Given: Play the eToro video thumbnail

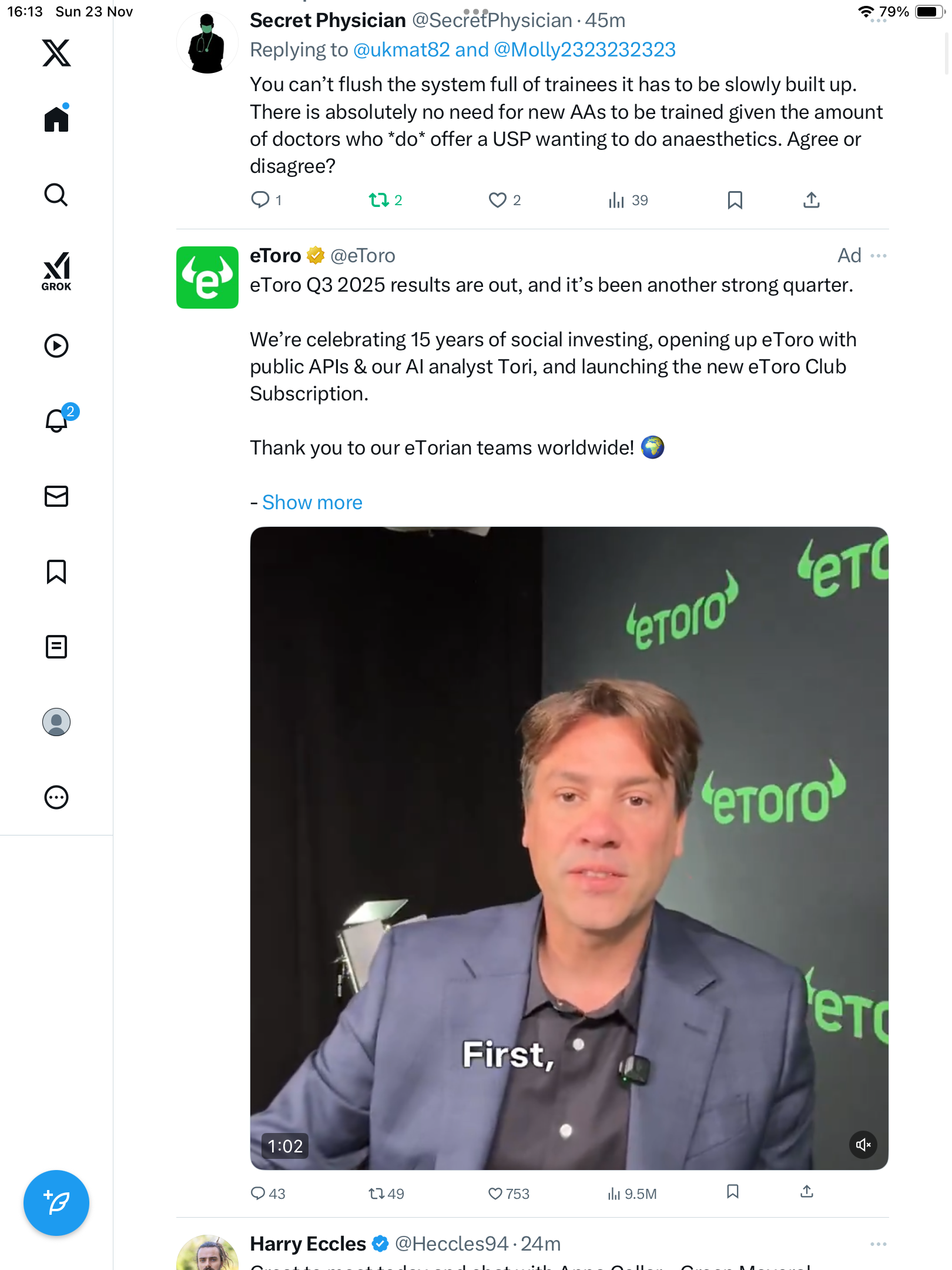Looking at the screenshot, I should click(x=569, y=848).
